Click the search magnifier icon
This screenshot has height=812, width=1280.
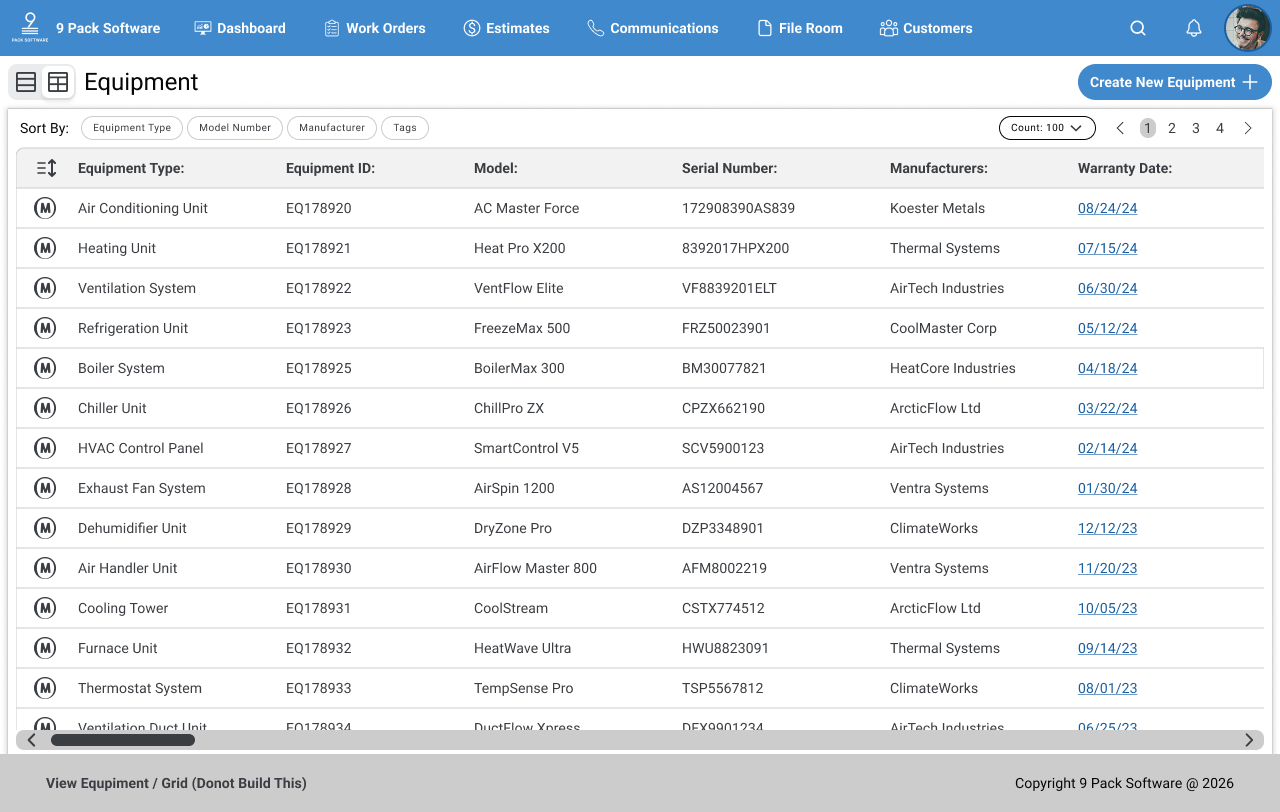[1138, 28]
